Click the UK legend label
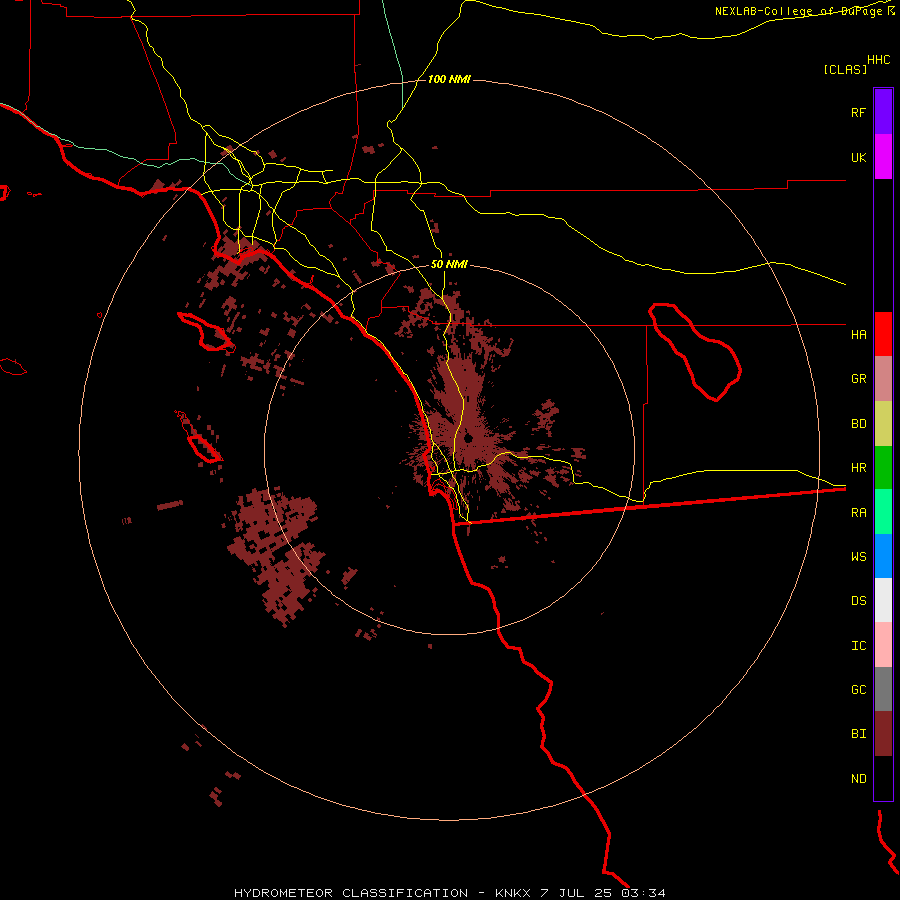900x900 pixels. pyautogui.click(x=858, y=158)
